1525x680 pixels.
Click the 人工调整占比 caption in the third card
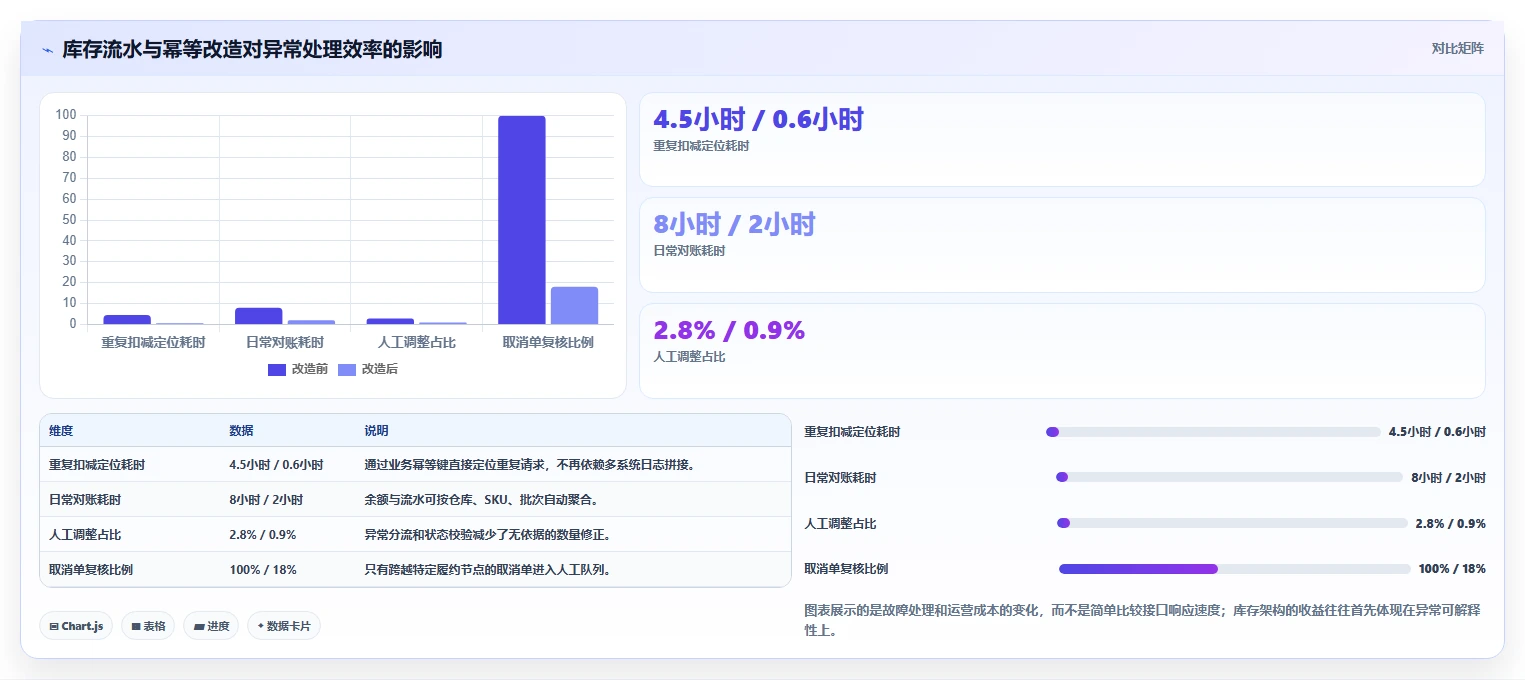point(689,357)
